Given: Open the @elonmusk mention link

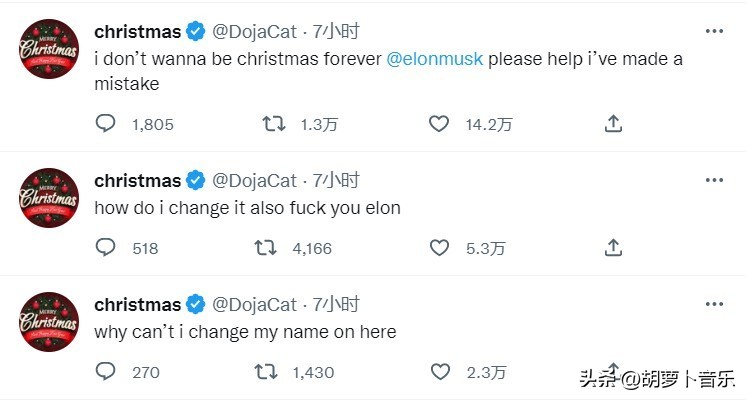Looking at the screenshot, I should click(x=434, y=59).
